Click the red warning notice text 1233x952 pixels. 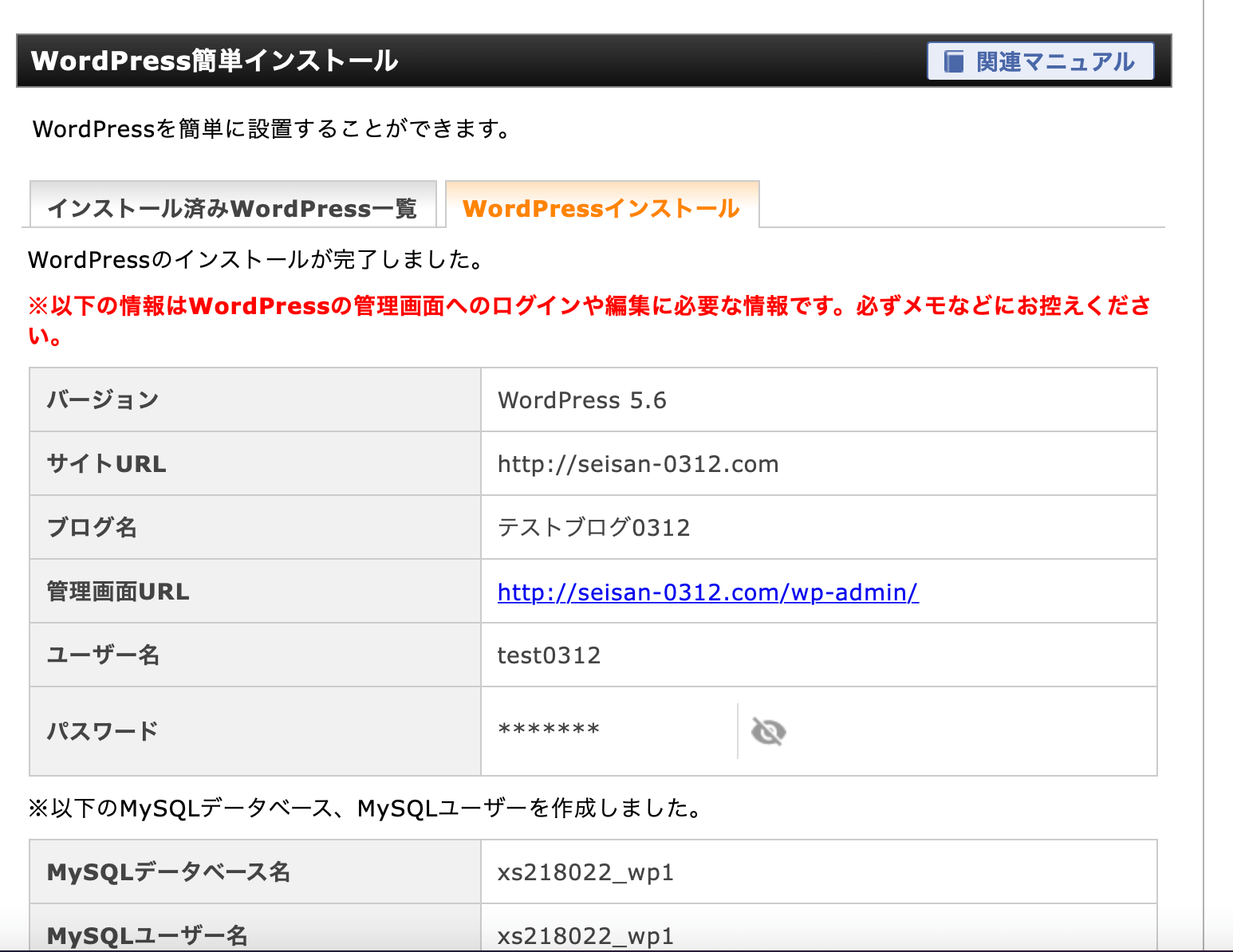click(589, 306)
